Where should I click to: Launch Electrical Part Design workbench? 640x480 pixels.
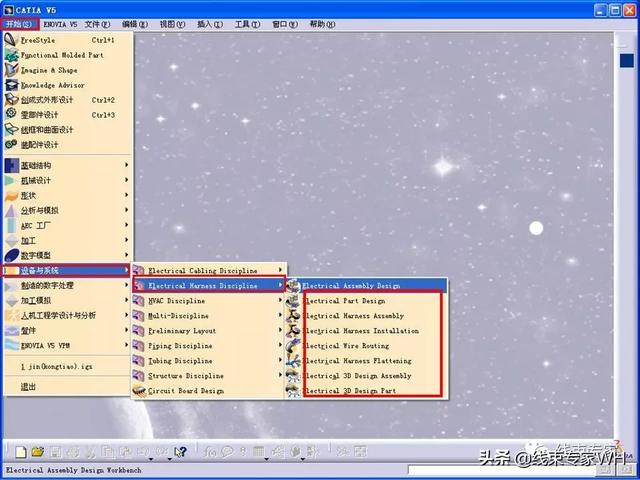[x=367, y=301]
